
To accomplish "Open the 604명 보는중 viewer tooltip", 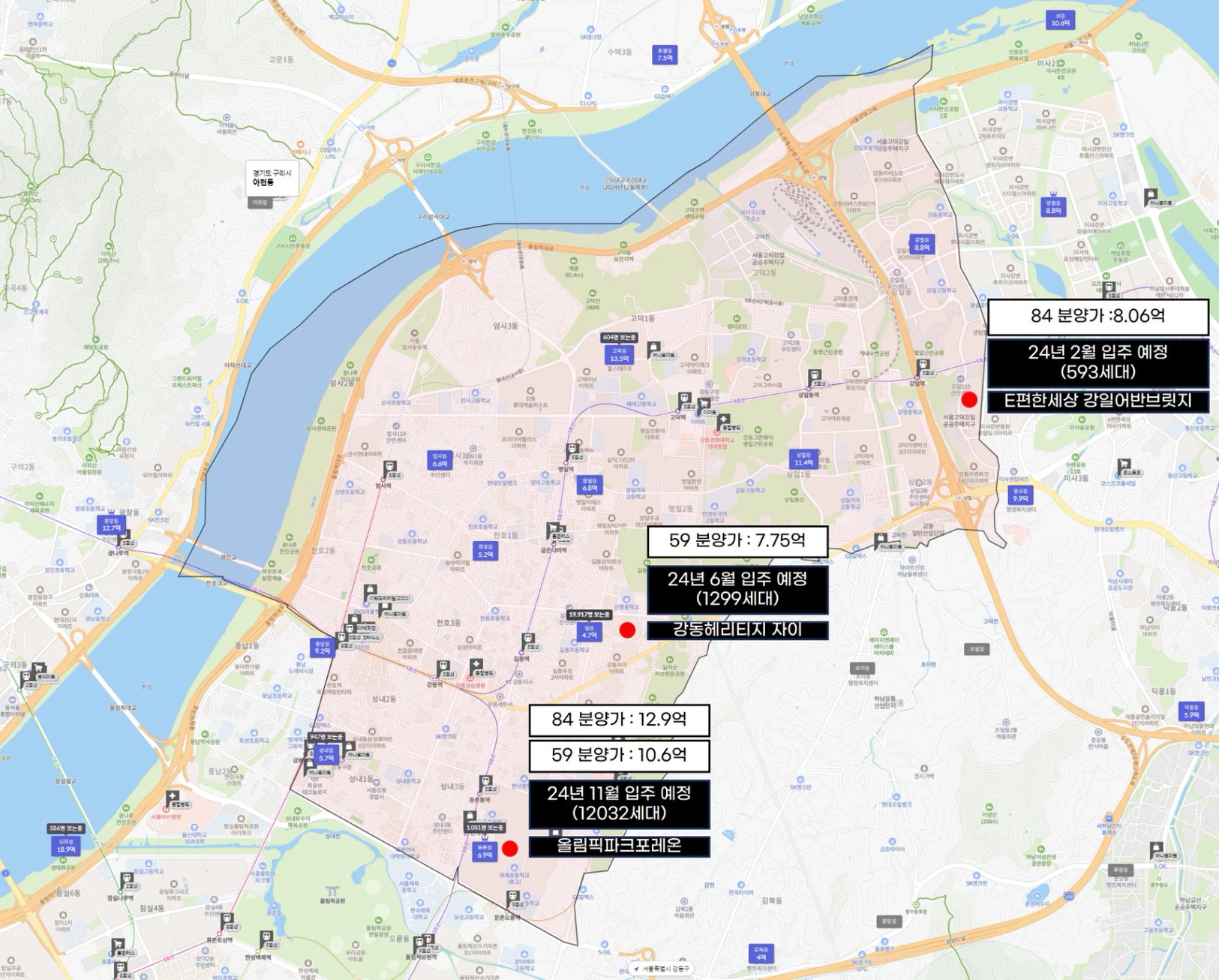I will (x=620, y=338).
